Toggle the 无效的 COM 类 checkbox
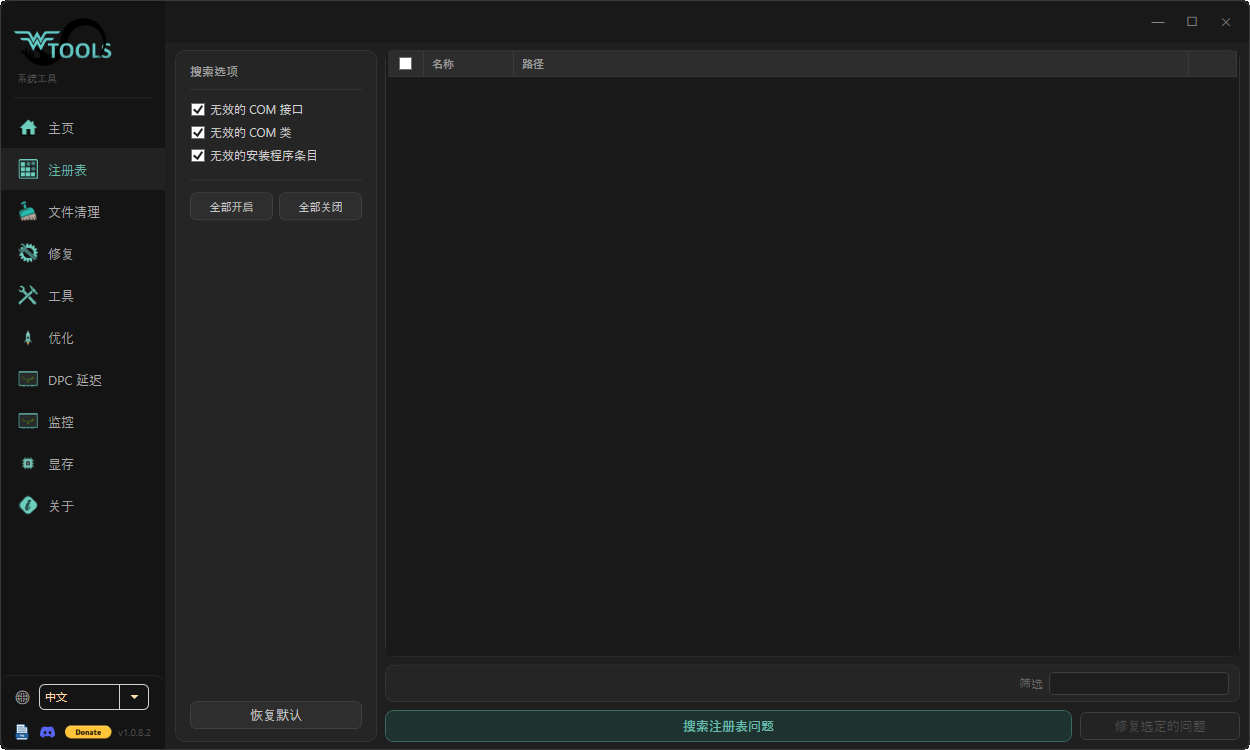 [x=198, y=132]
